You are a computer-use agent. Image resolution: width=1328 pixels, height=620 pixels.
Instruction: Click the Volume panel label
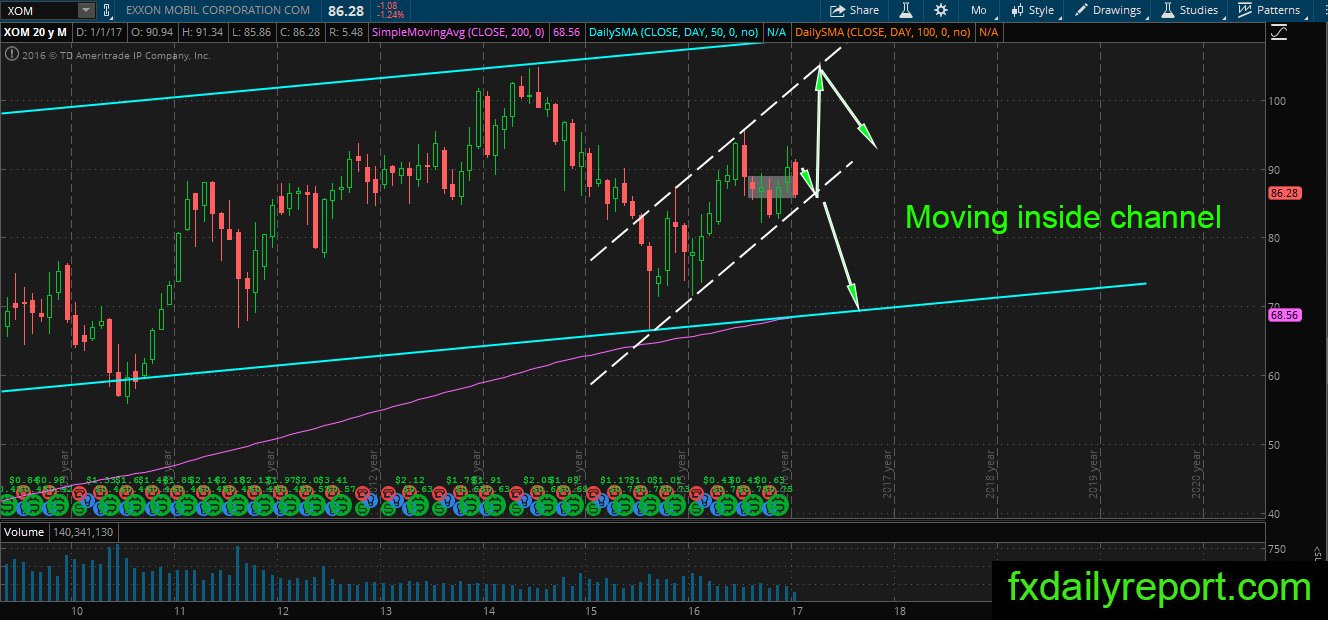pos(22,534)
